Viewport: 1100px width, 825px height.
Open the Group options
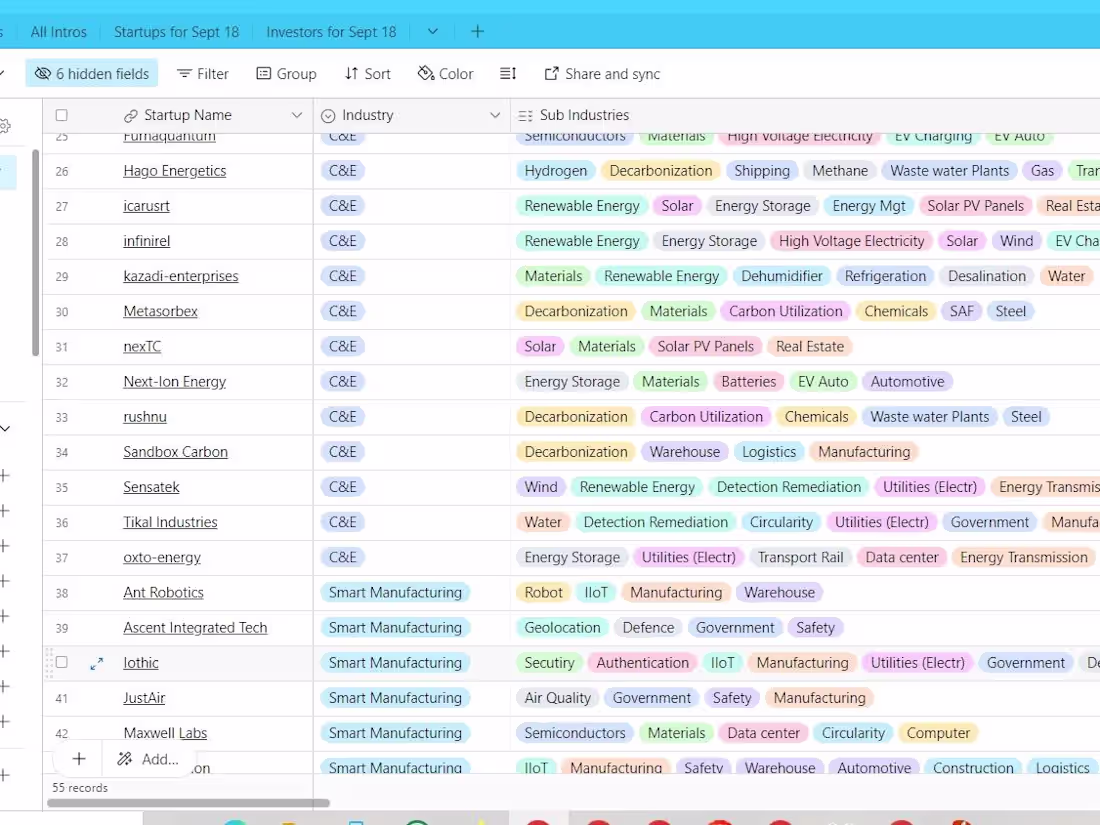point(286,74)
